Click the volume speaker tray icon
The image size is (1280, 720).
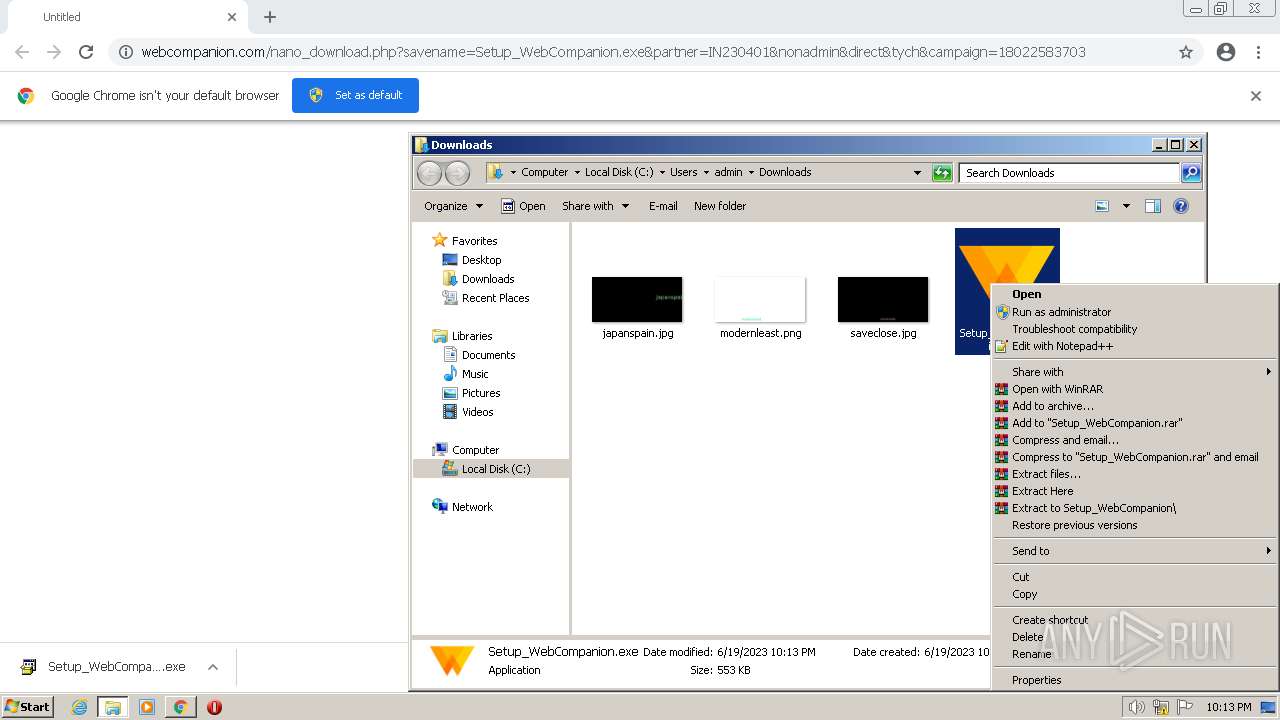(1136, 707)
